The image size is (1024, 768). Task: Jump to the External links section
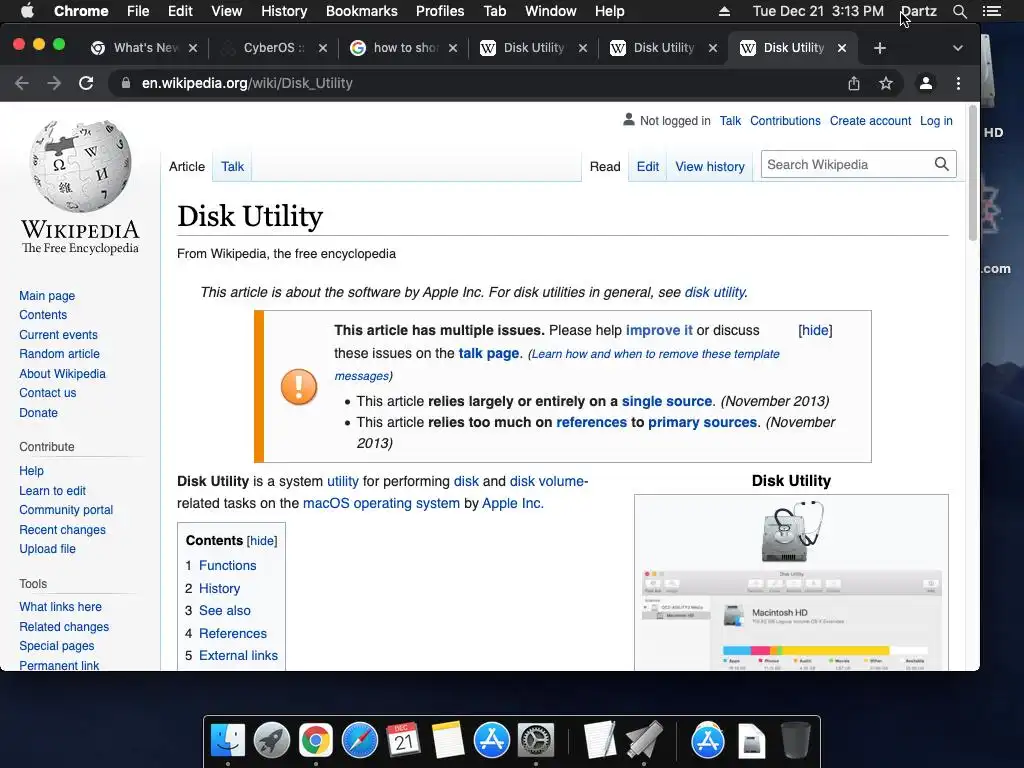[238, 656]
